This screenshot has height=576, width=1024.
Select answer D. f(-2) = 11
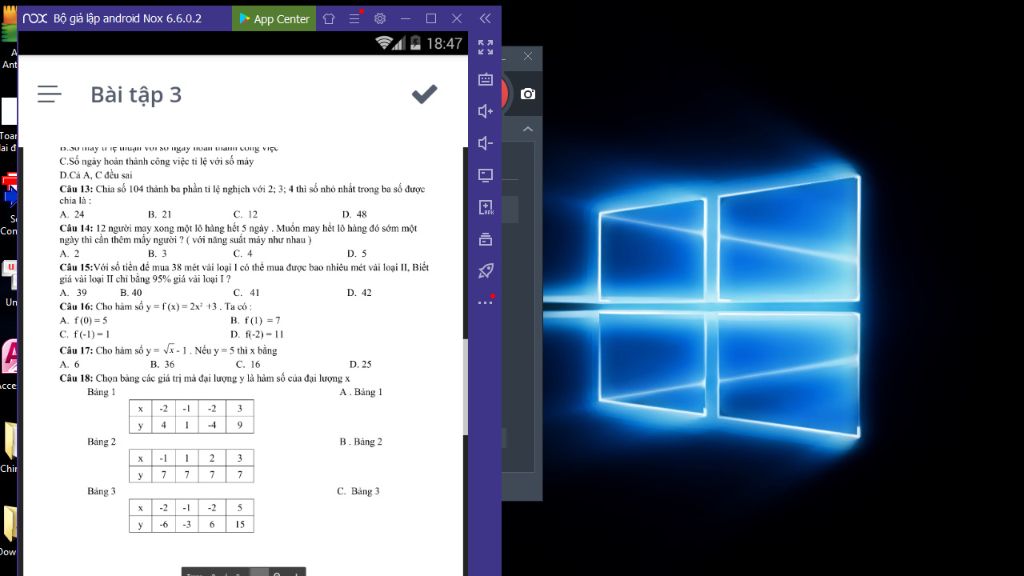click(x=257, y=334)
